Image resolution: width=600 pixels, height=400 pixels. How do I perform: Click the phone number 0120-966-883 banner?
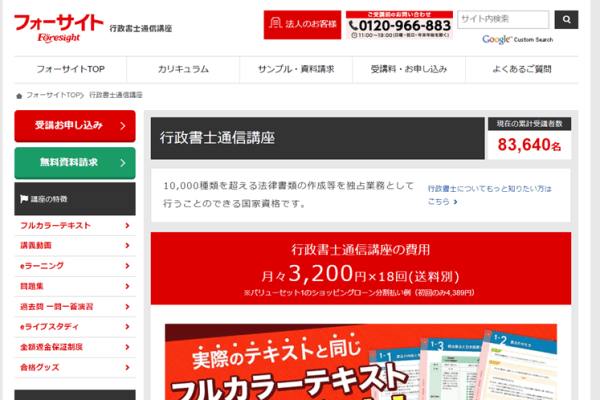tap(400, 25)
